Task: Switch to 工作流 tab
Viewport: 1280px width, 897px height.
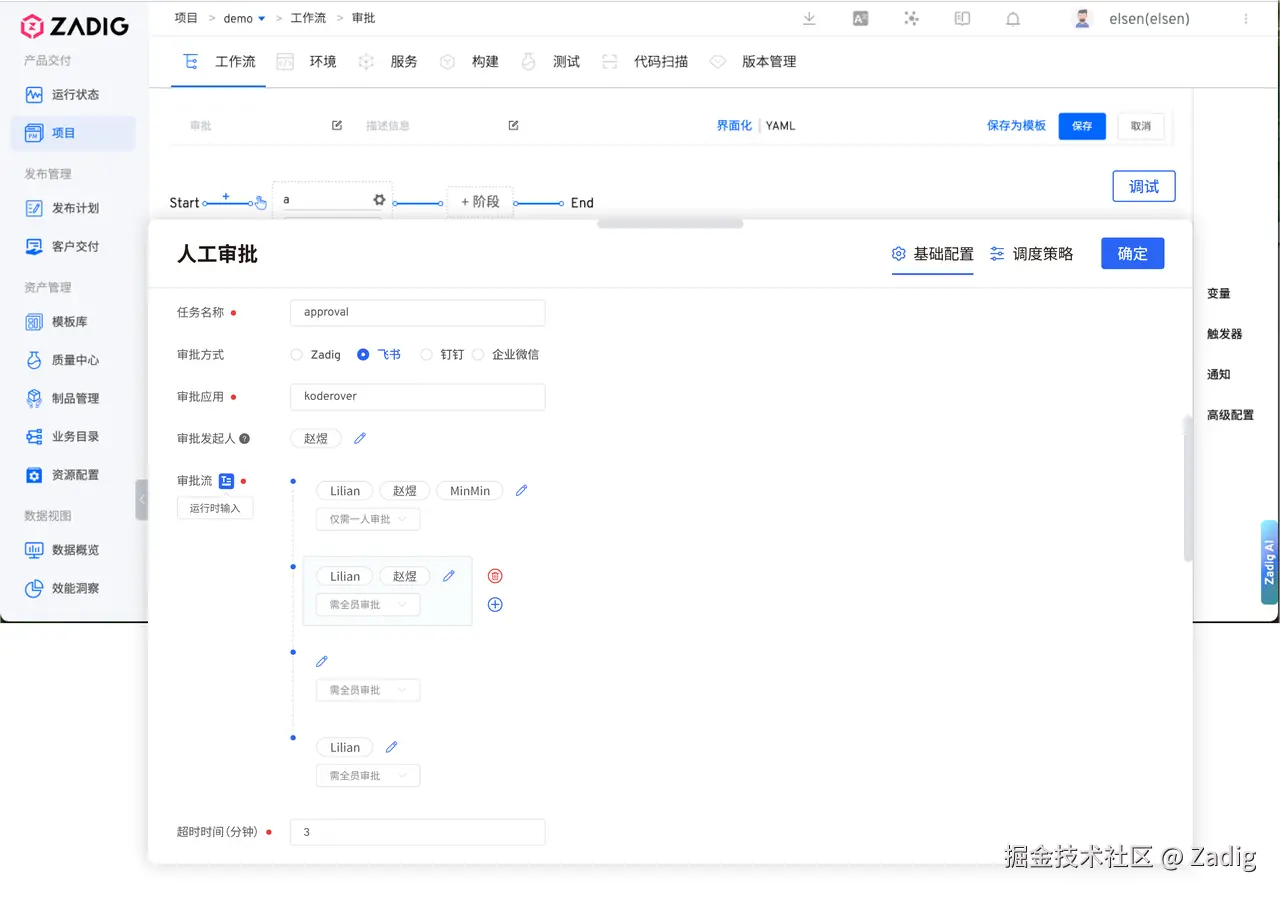Action: point(220,62)
